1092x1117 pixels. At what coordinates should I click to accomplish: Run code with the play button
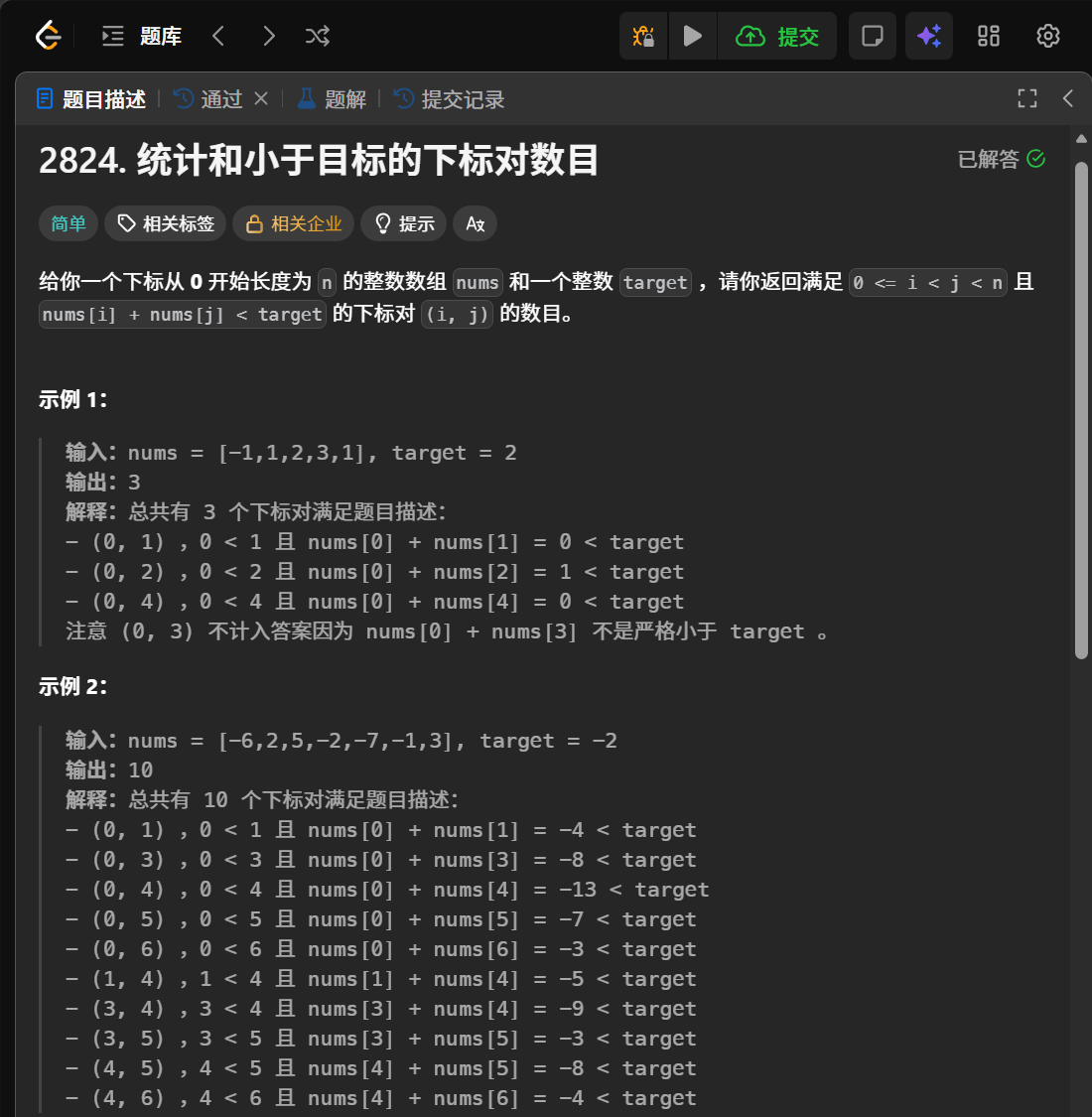pyautogui.click(x=692, y=36)
